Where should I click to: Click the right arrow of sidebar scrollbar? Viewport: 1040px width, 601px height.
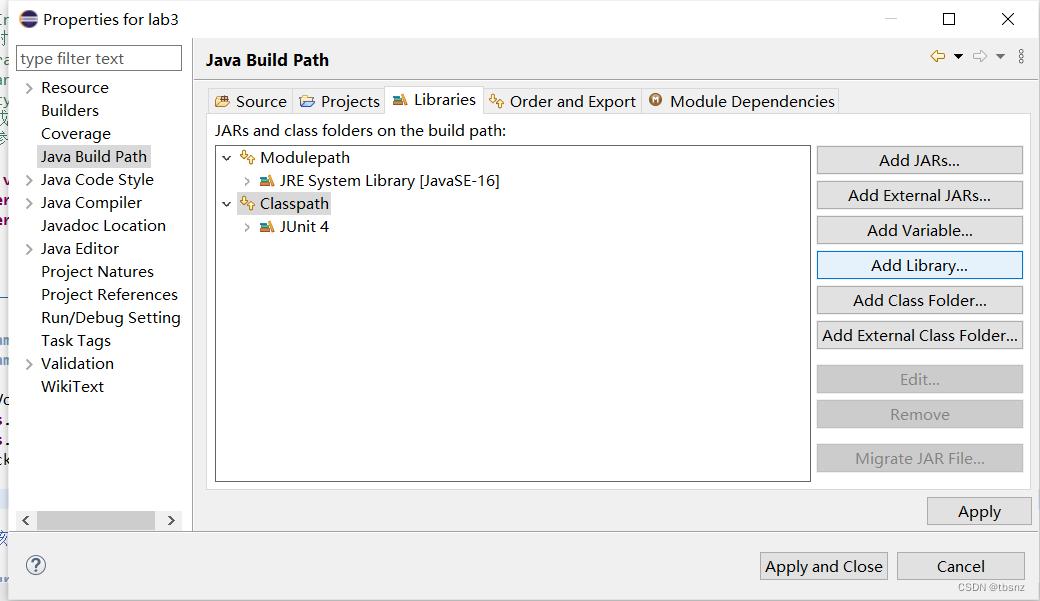tap(171, 521)
